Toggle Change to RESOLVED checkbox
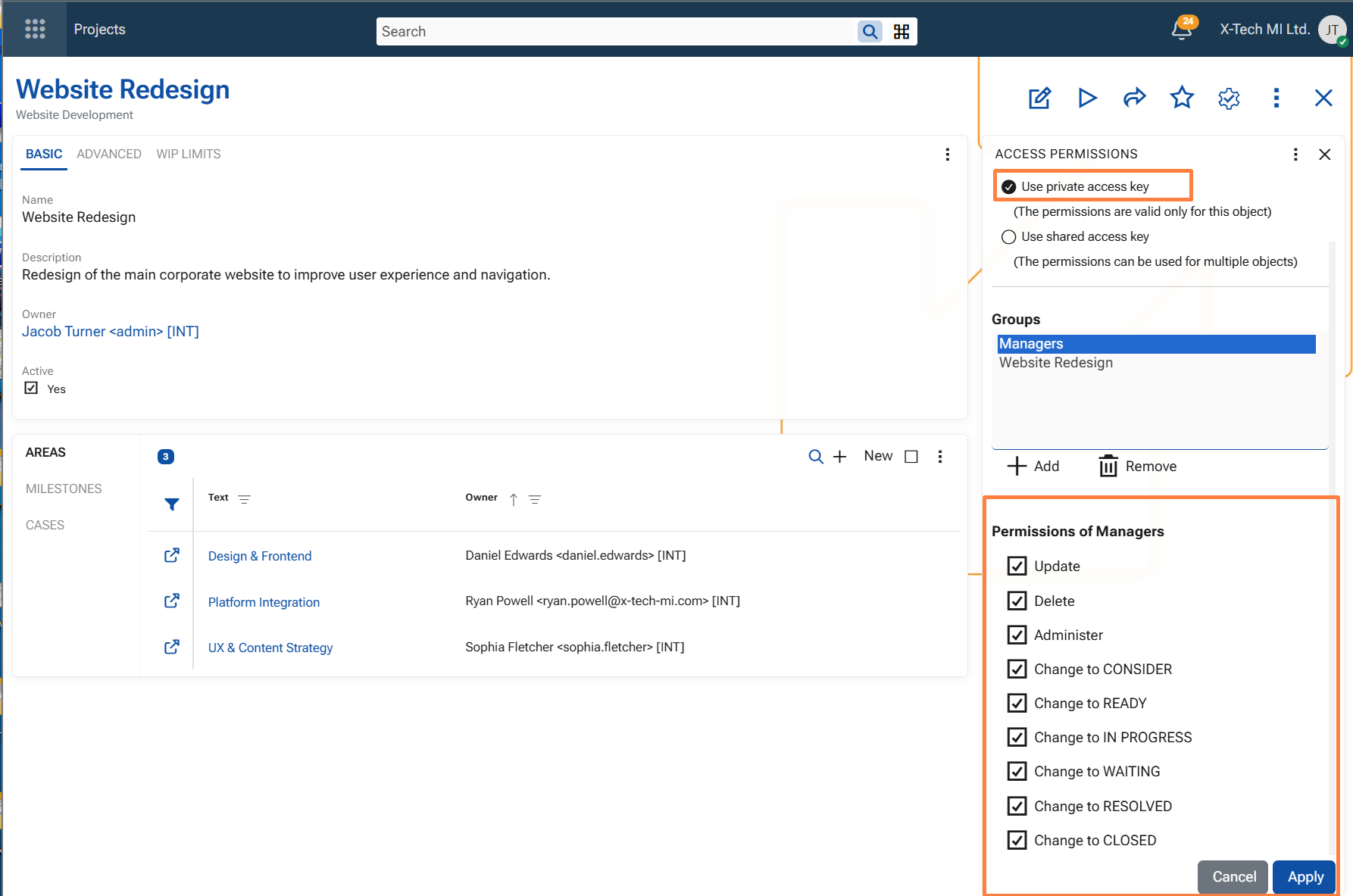Screen dimensions: 1353x896 point(1017,806)
